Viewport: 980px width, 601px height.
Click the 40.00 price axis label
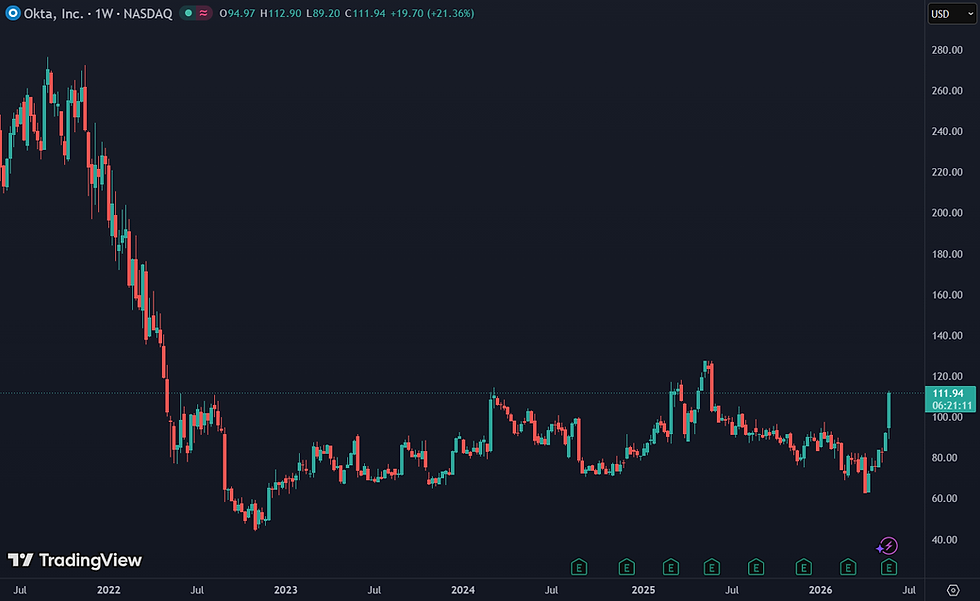point(944,540)
